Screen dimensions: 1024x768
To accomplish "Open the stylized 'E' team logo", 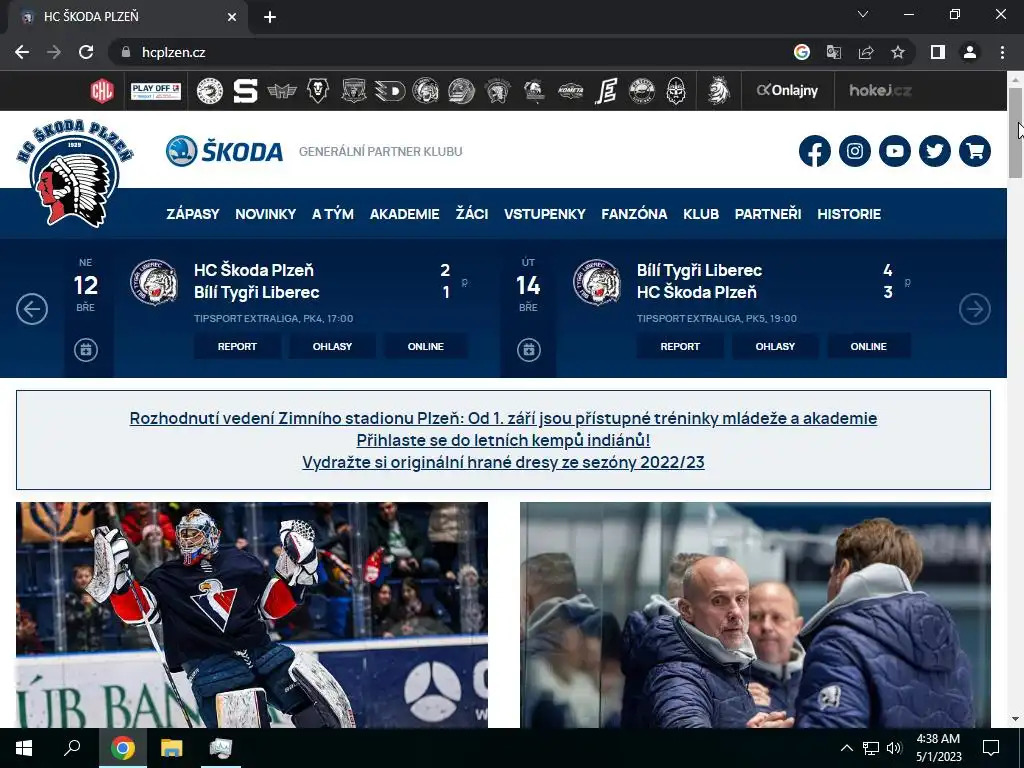I will (606, 91).
